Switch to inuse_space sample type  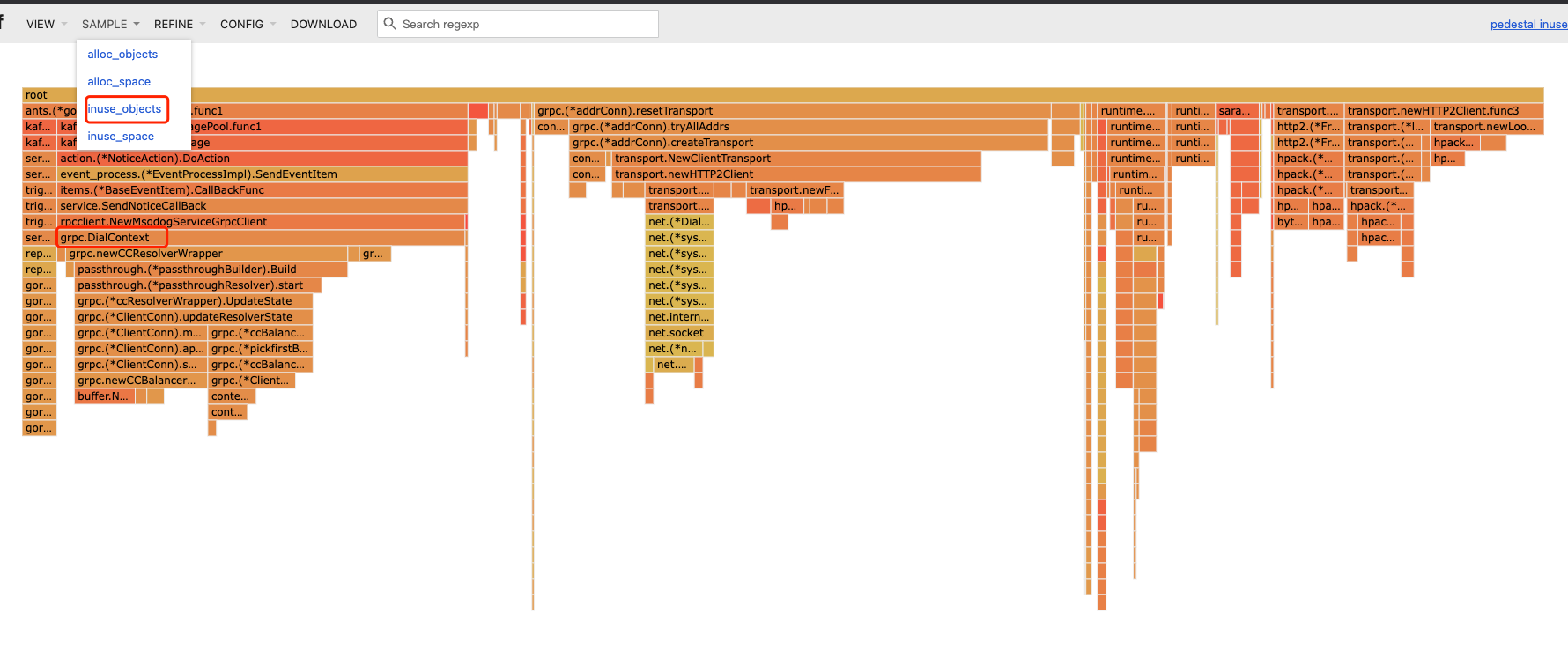tap(121, 137)
